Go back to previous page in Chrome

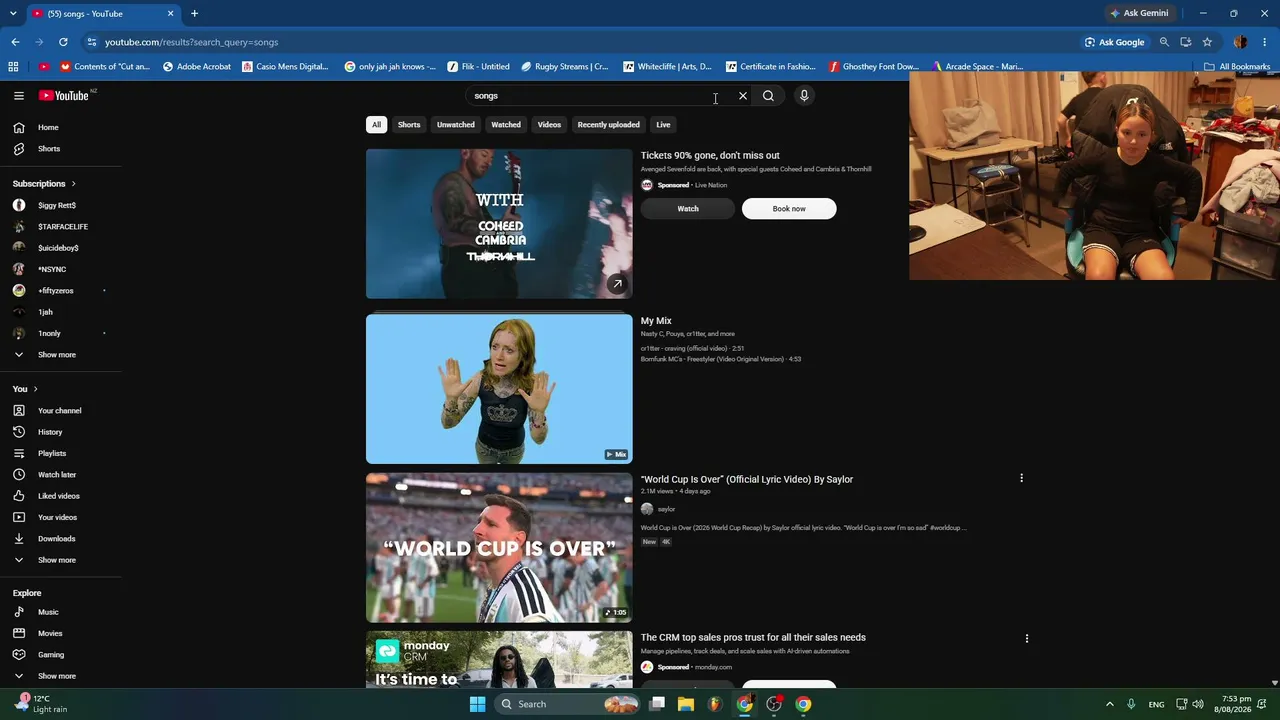(x=15, y=42)
